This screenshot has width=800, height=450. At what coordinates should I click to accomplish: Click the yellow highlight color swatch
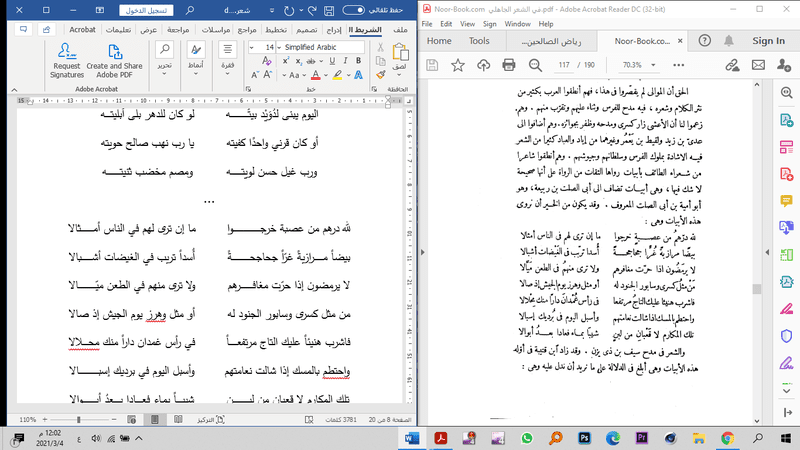(x=338, y=76)
